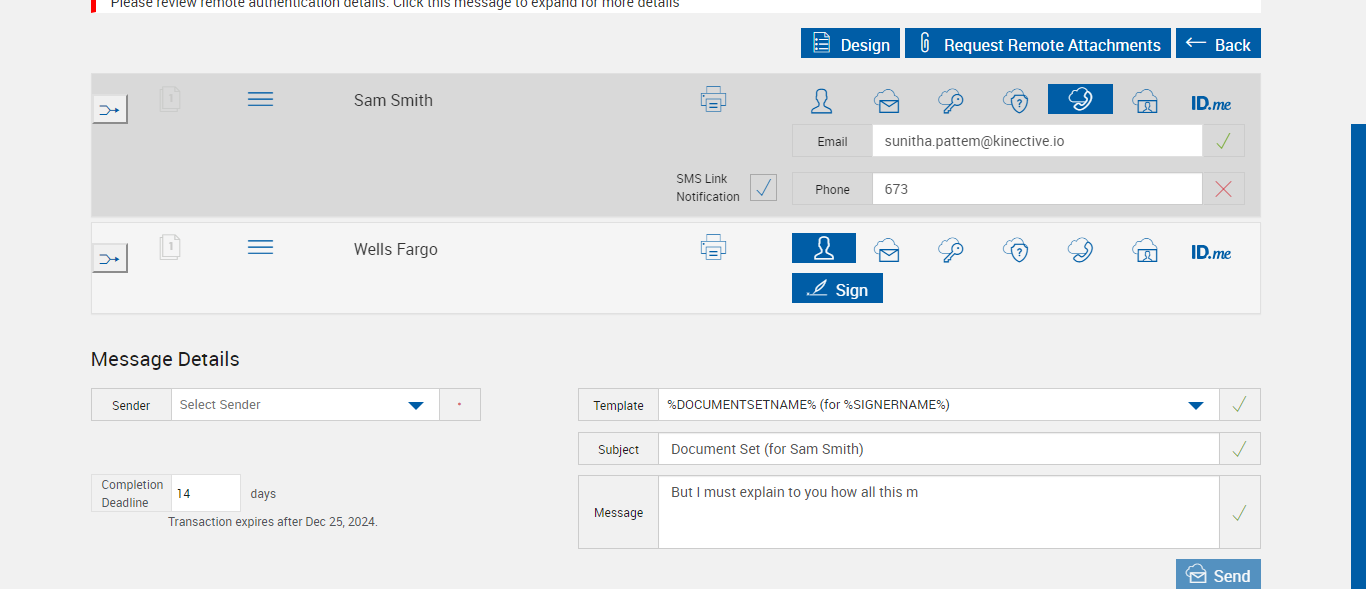
Task: Open the Select Sender dropdown
Action: [x=416, y=405]
